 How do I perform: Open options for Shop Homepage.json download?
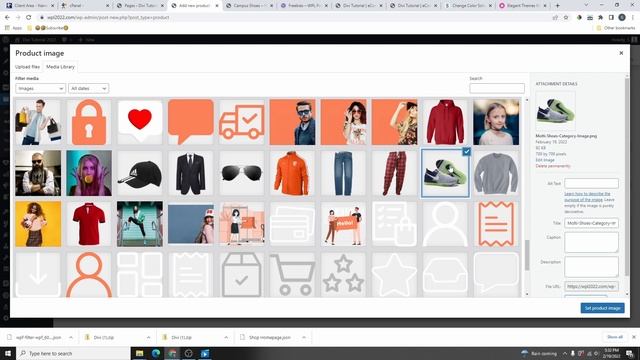click(304, 337)
